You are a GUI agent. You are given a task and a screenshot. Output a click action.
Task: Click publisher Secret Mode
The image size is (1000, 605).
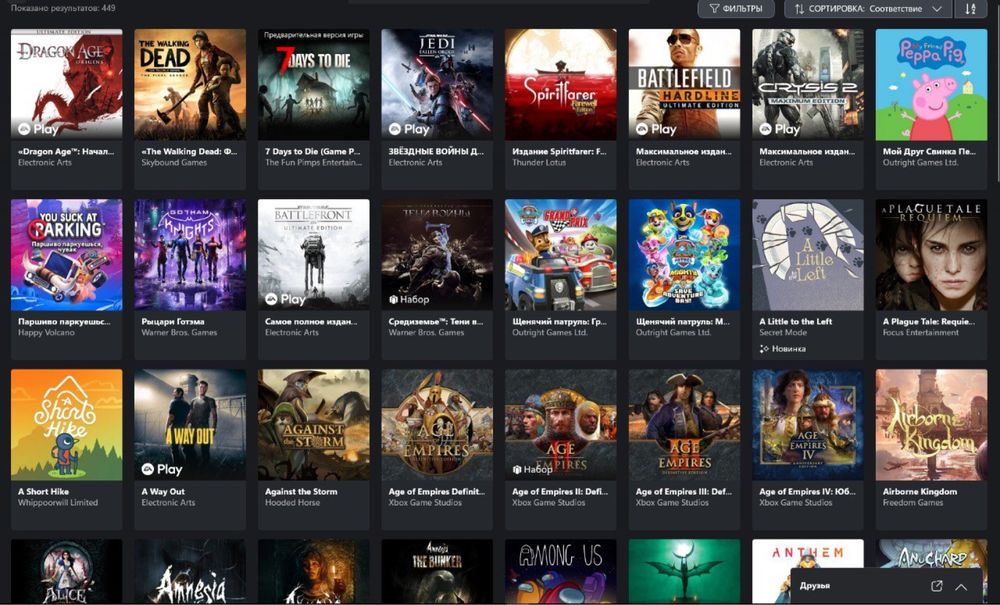click(783, 333)
